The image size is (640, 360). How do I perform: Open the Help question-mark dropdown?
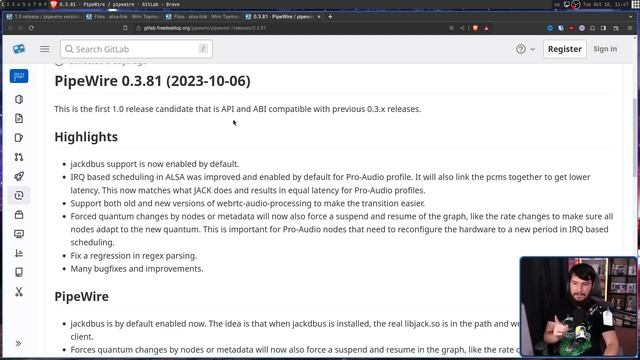tap(525, 49)
